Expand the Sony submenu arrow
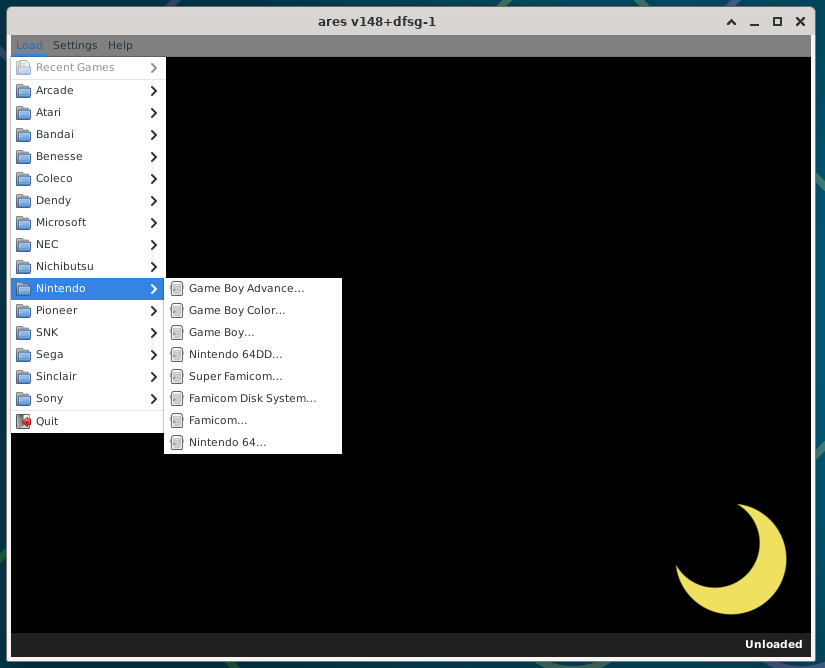The width and height of the screenshot is (825, 668). point(154,399)
